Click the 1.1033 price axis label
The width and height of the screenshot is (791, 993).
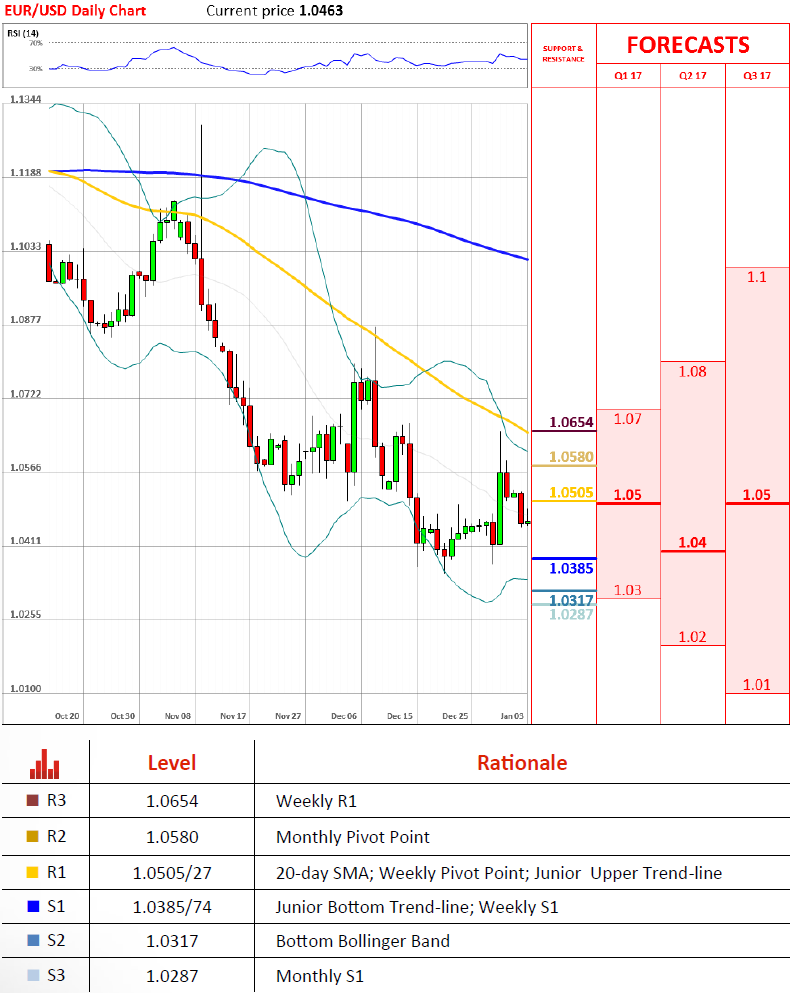tap(25, 246)
